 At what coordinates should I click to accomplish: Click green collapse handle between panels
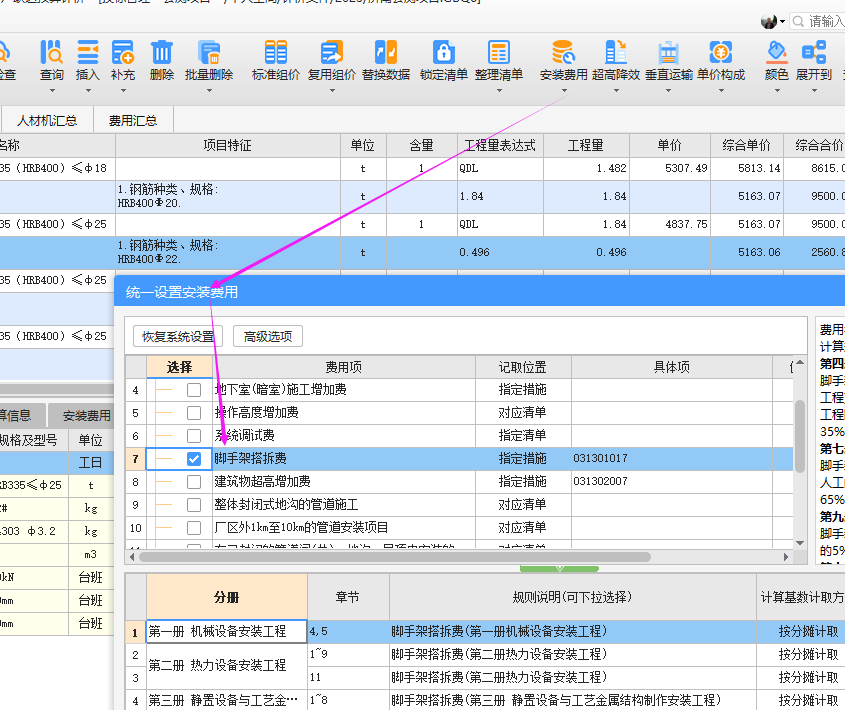click(559, 569)
